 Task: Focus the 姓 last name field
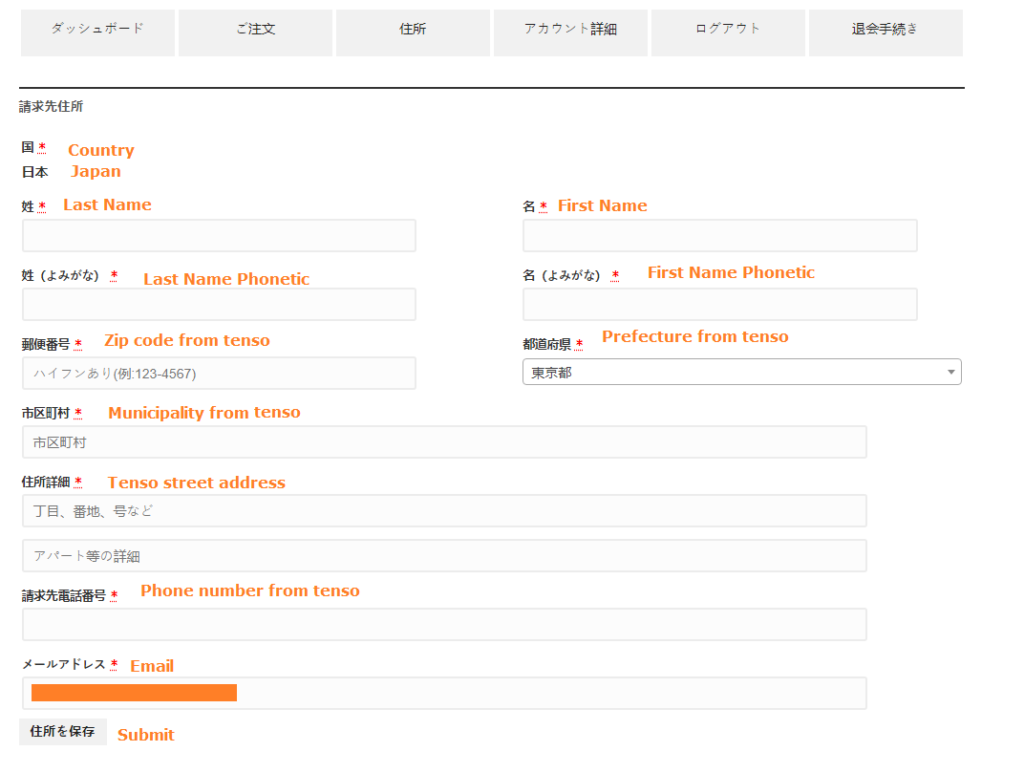[x=218, y=236]
